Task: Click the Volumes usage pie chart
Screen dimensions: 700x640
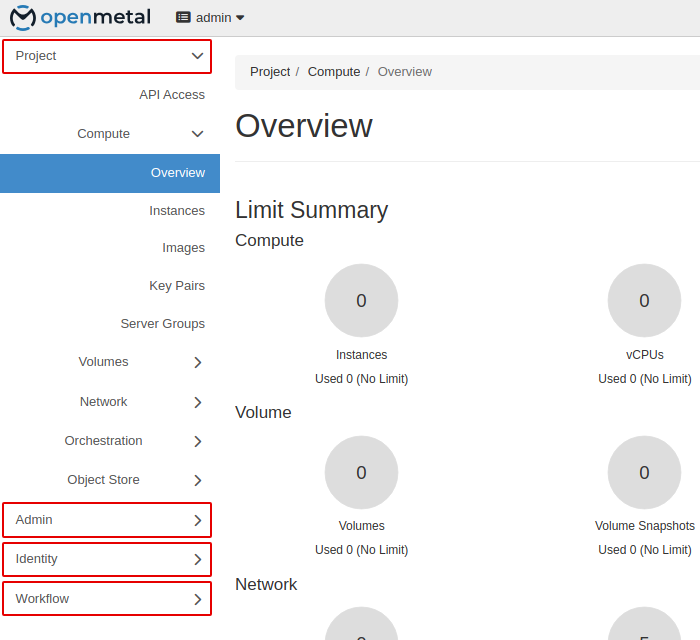Action: coord(361,473)
